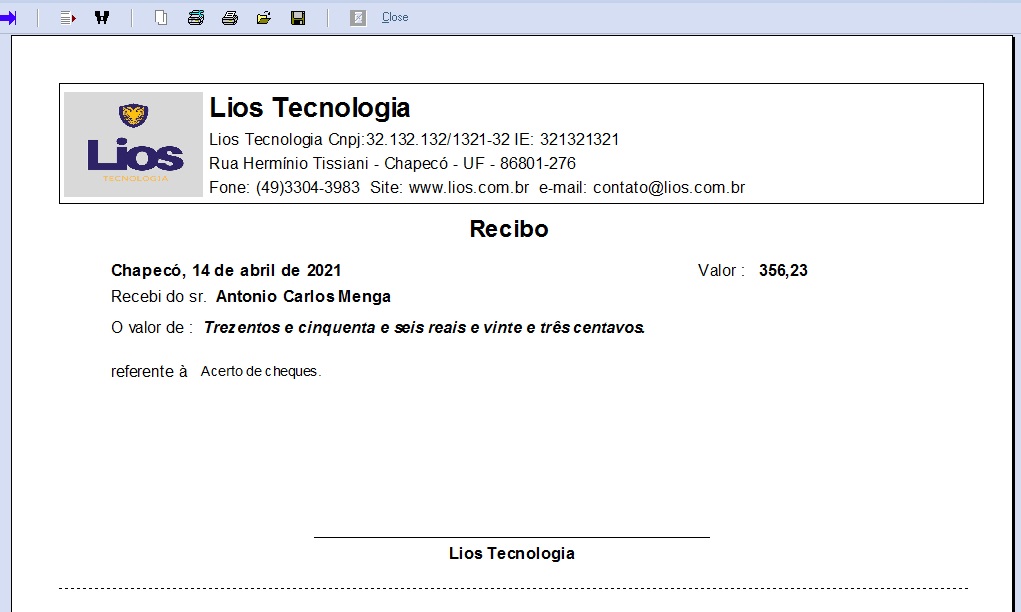Click the payer name Antonio Carlos Menga
Image resolution: width=1021 pixels, height=612 pixels.
coord(303,297)
